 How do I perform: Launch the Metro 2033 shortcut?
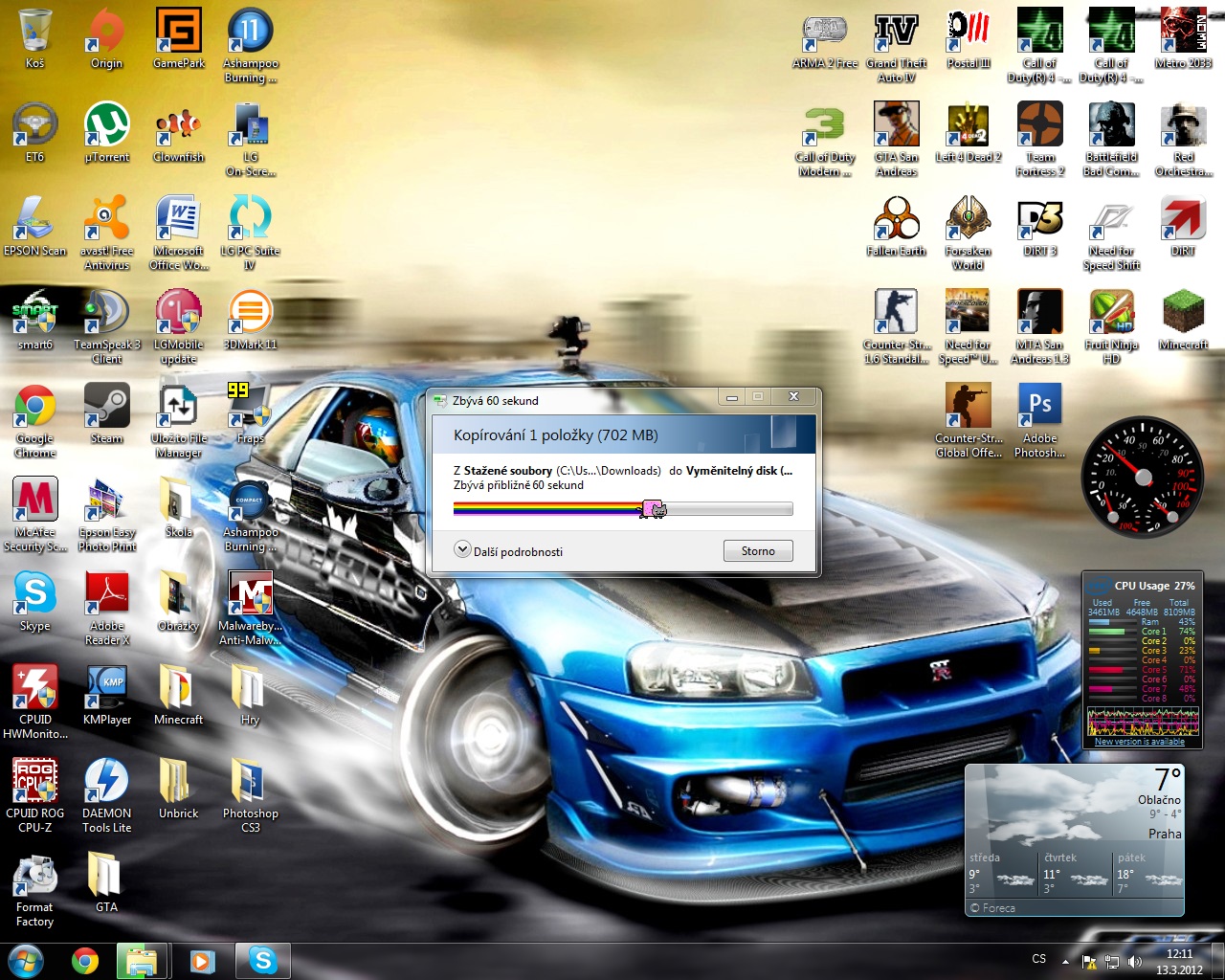(x=1184, y=38)
